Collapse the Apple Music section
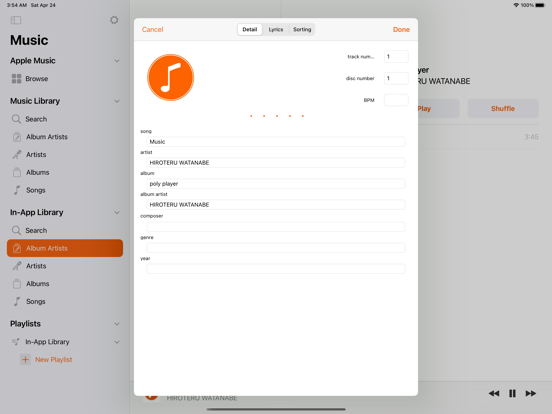The height and width of the screenshot is (414, 552). pyautogui.click(x=117, y=61)
